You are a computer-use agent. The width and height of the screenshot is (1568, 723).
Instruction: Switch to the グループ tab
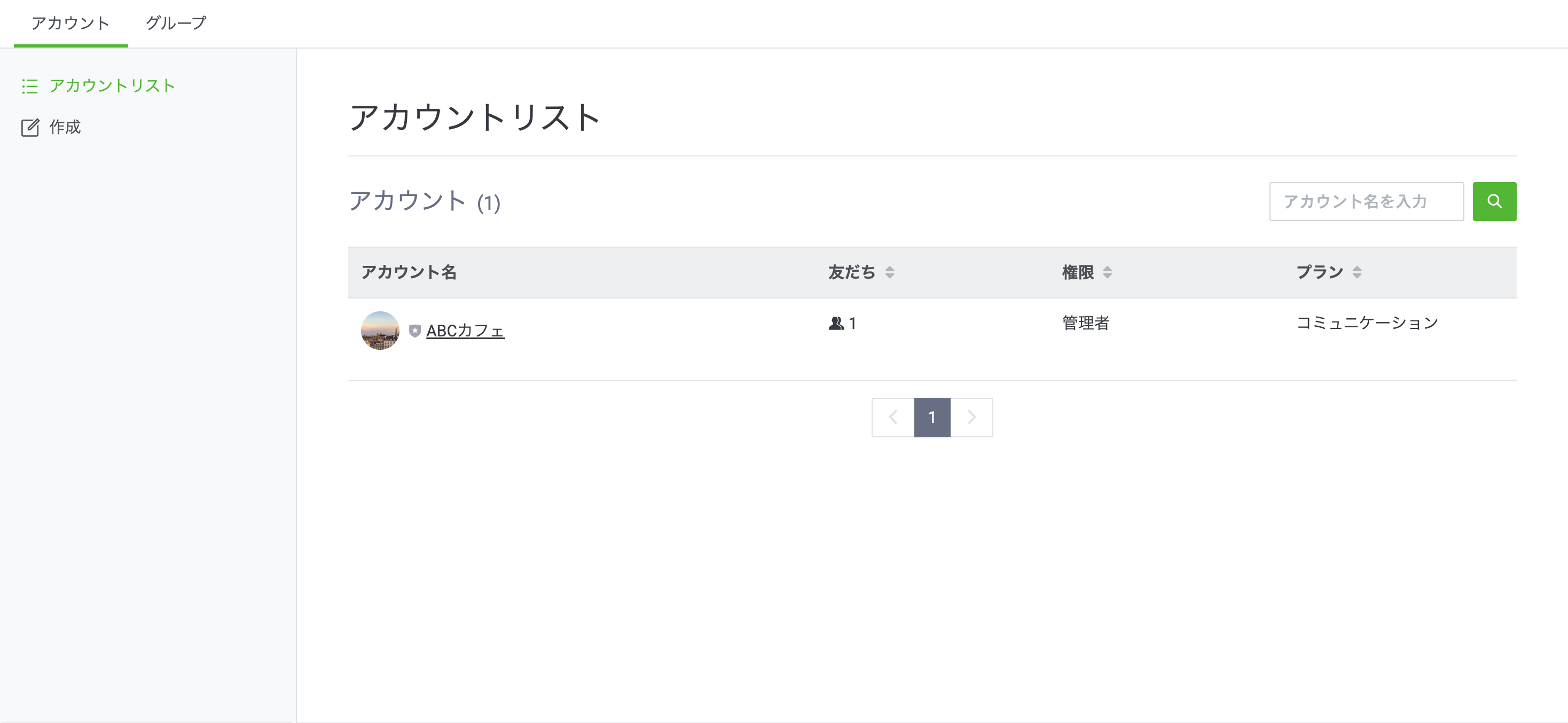coord(176,23)
